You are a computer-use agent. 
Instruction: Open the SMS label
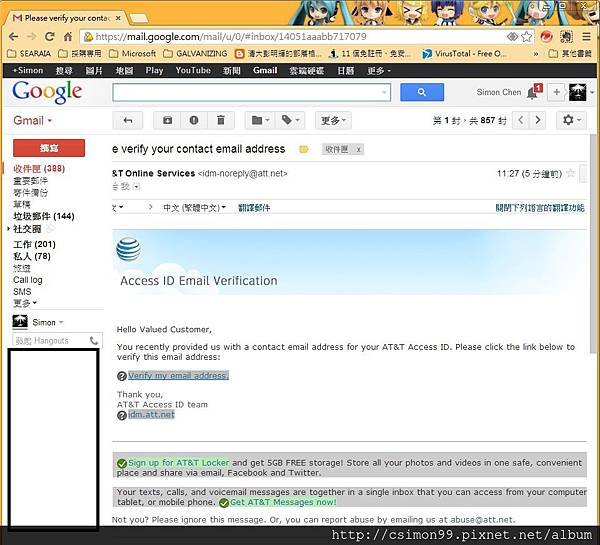click(x=22, y=292)
